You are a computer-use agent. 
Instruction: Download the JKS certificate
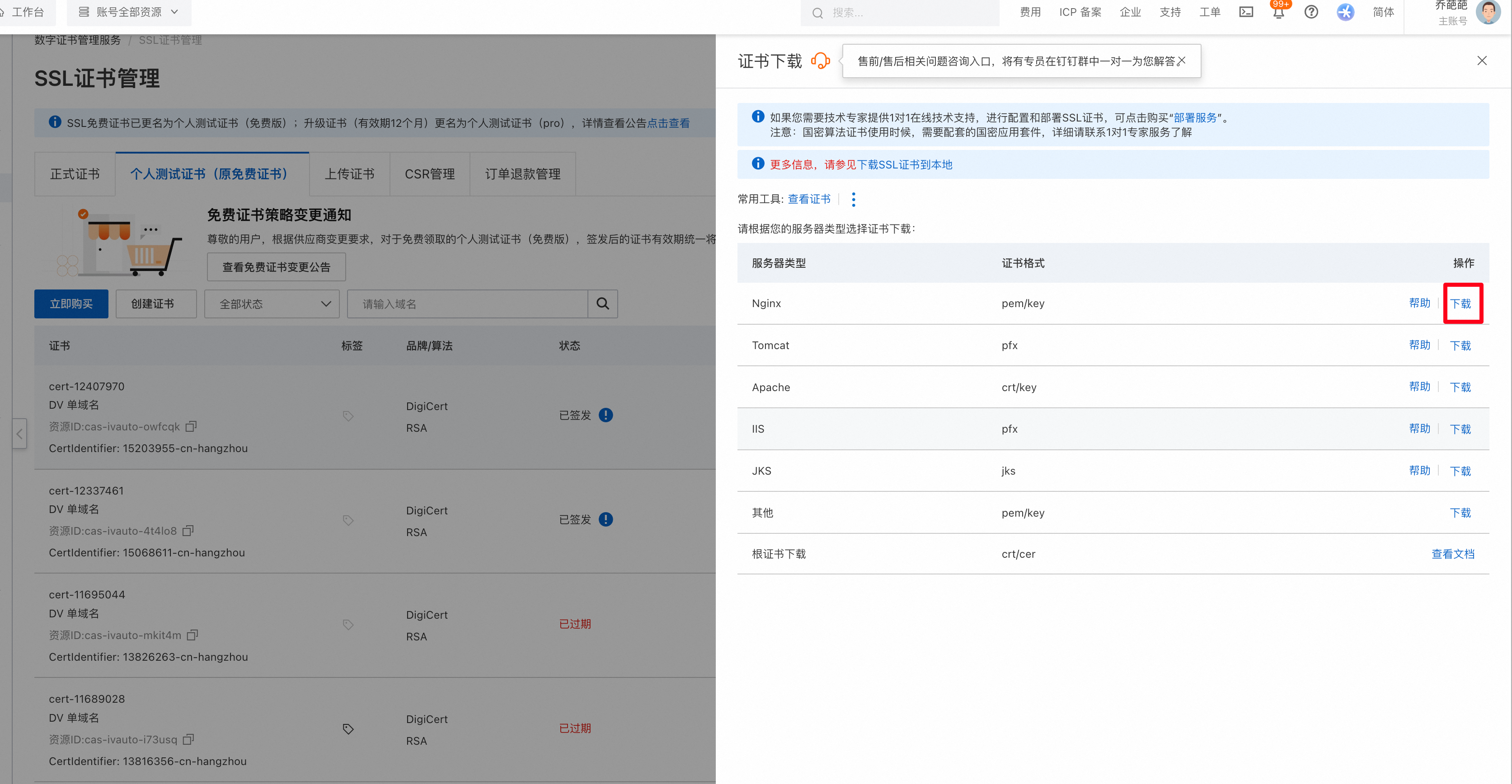(x=1460, y=471)
